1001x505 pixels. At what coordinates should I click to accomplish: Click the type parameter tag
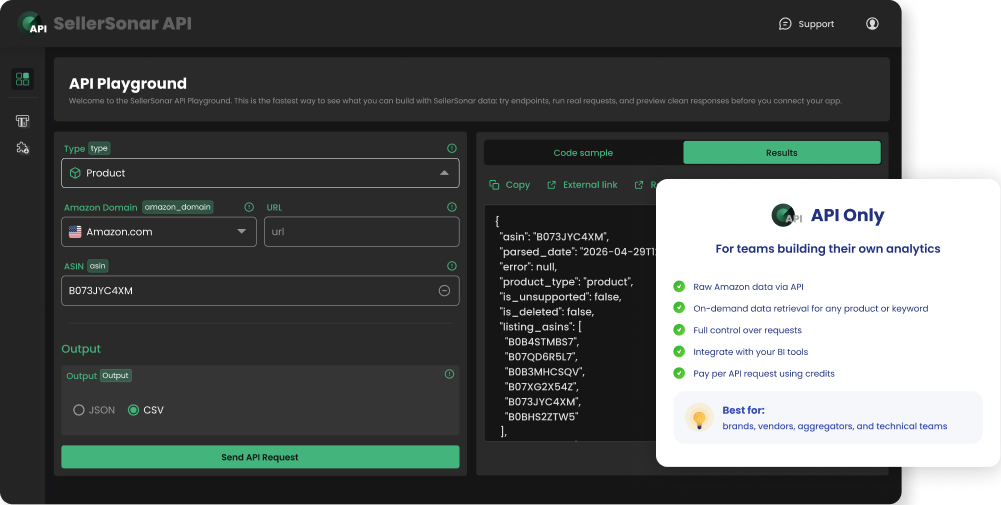pos(99,148)
